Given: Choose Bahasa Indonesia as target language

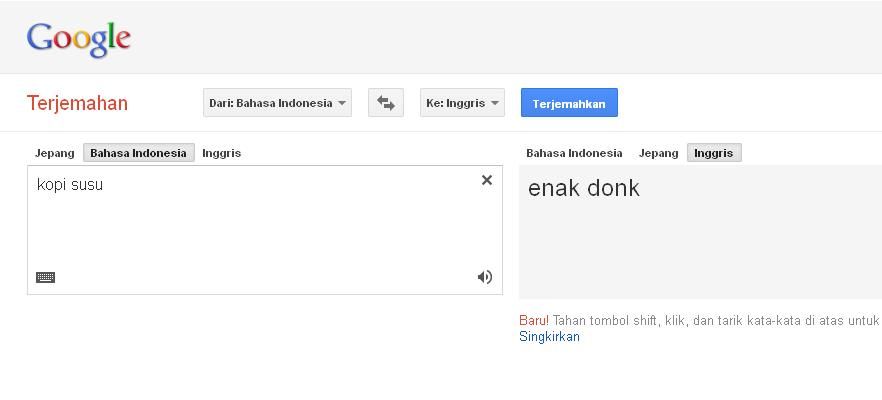Looking at the screenshot, I should [x=574, y=153].
